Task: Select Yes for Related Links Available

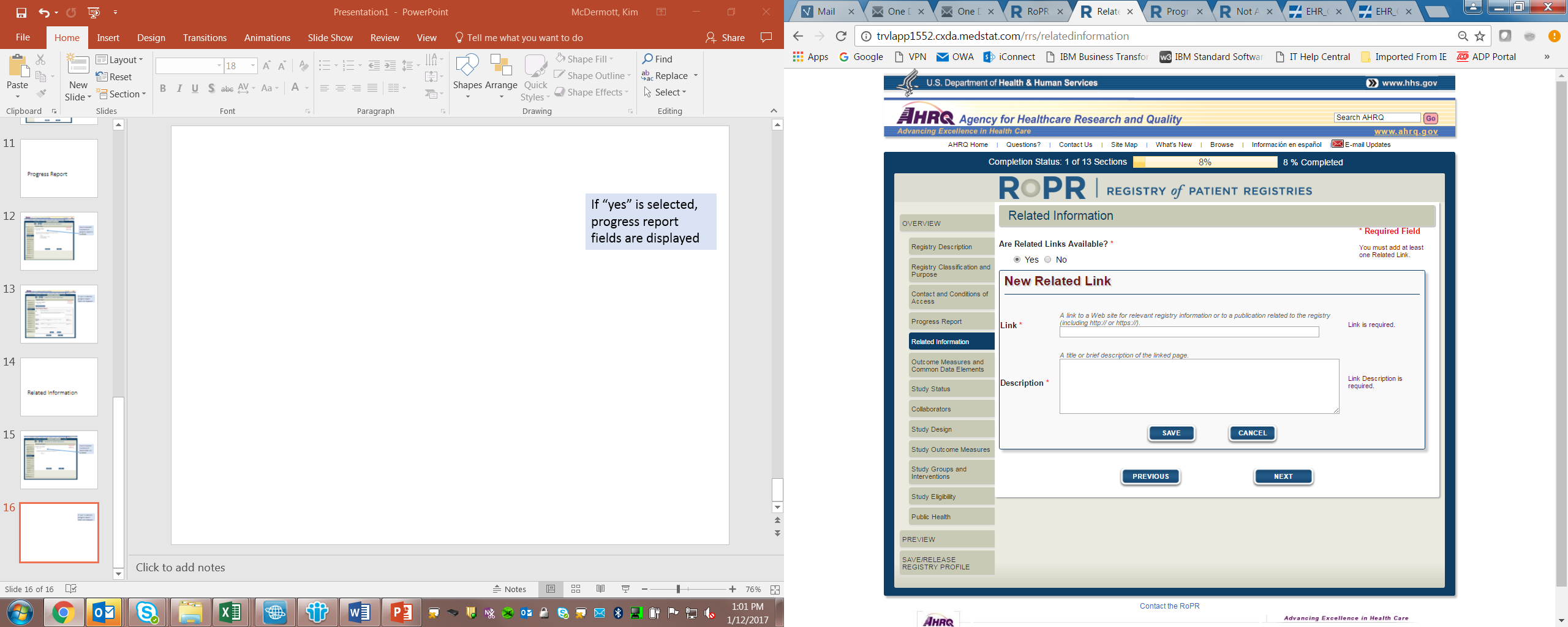Action: click(x=1017, y=260)
